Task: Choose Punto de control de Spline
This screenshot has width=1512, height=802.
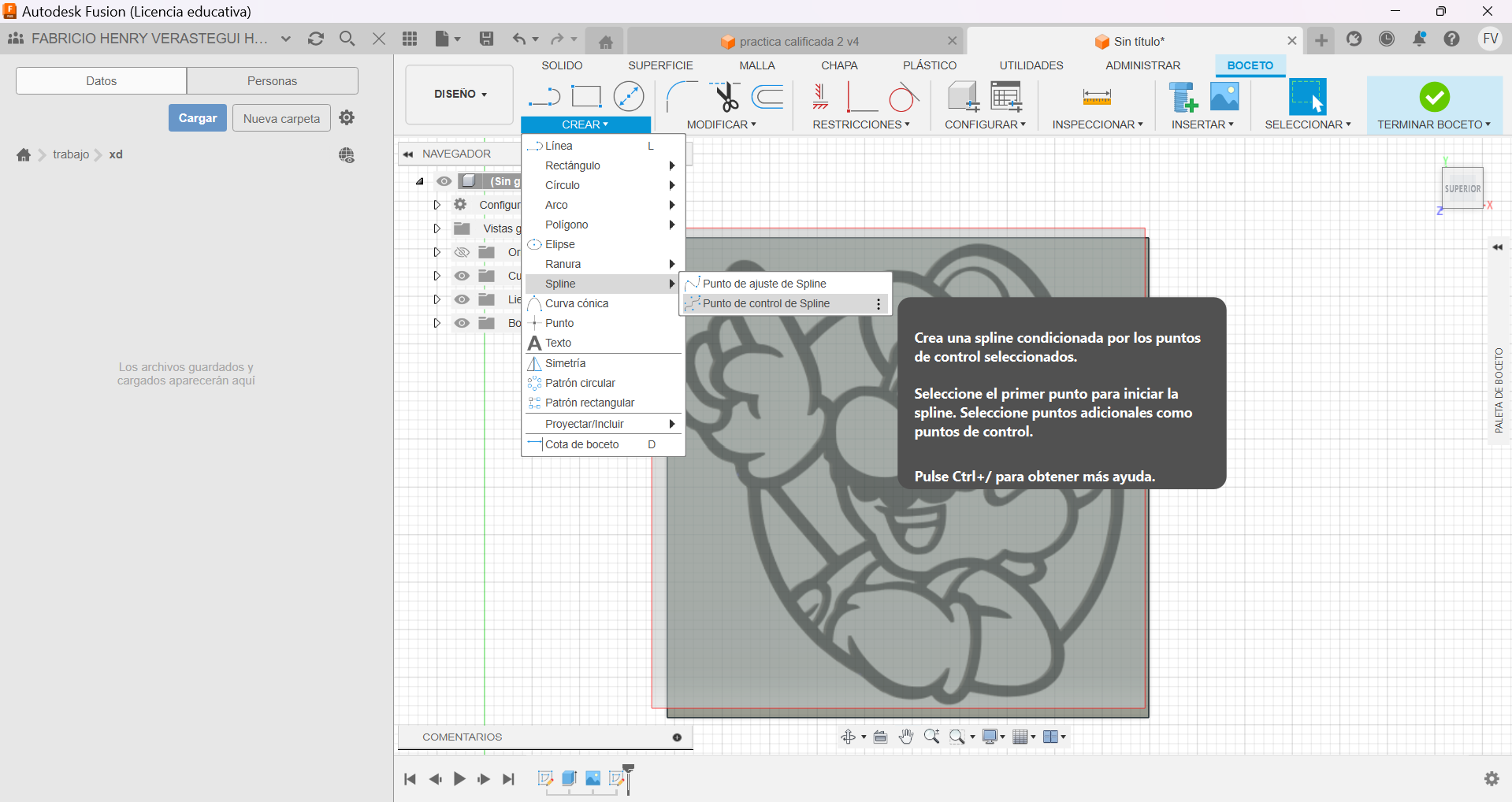Action: pos(786,303)
